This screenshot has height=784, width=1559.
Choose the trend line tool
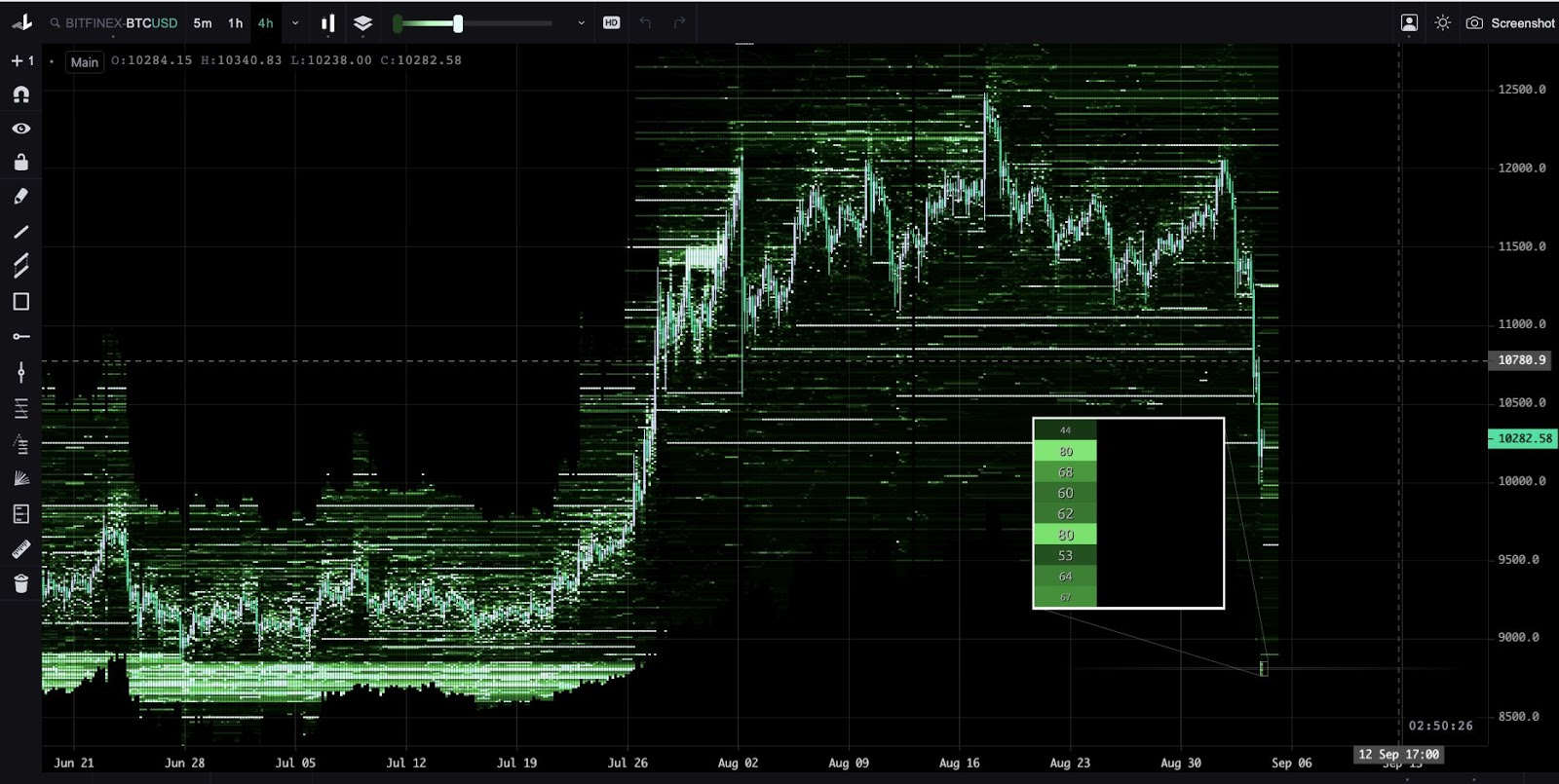[20, 232]
